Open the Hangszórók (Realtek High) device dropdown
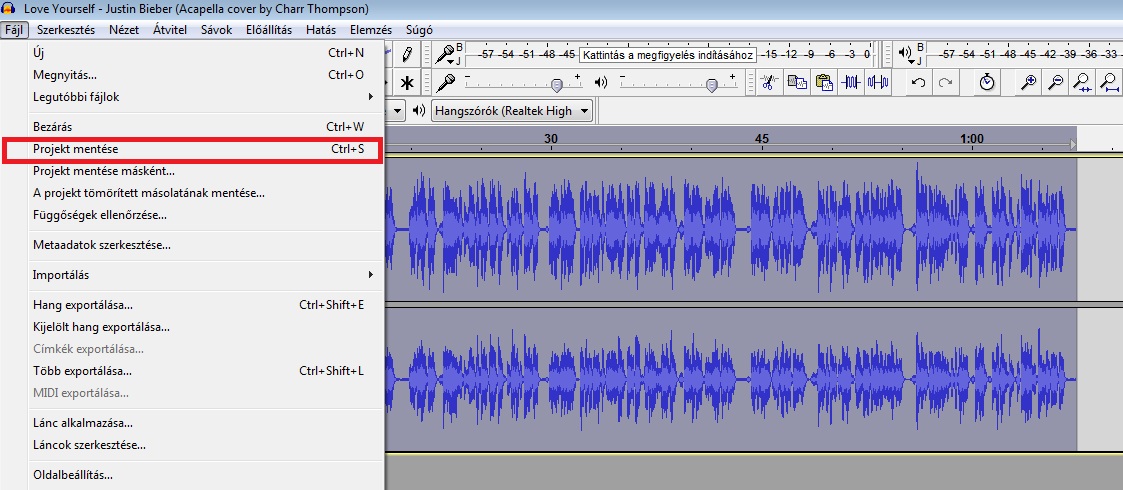Viewport: 1123px width, 490px height. point(512,111)
